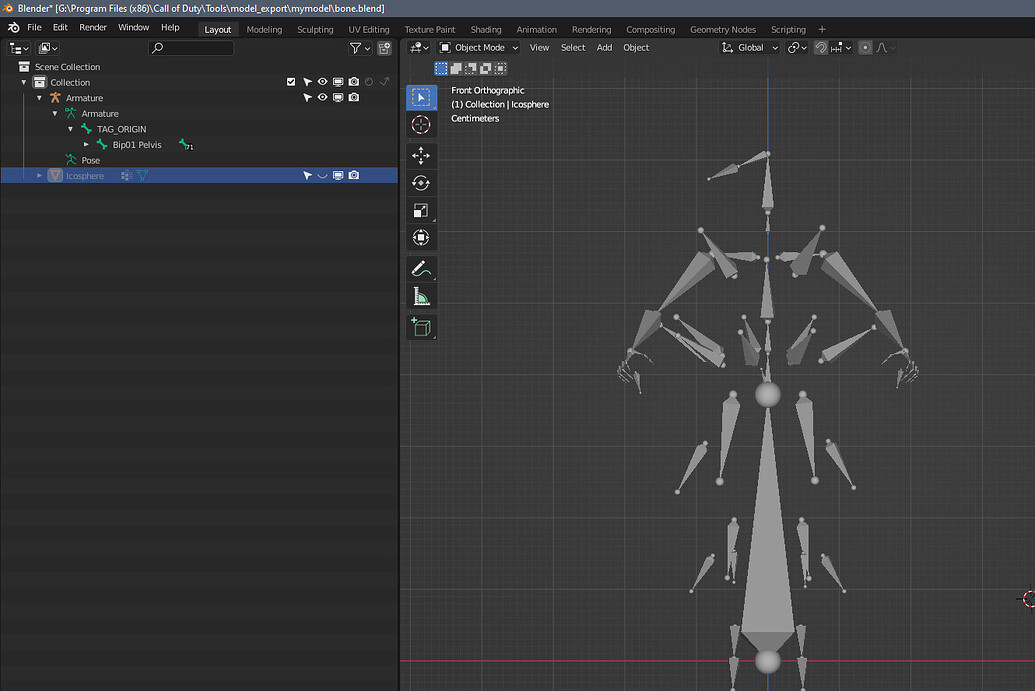Choose Intersect Existing Selection mode icon
Viewport: 1035px width, 691px height.
pyautogui.click(x=500, y=68)
